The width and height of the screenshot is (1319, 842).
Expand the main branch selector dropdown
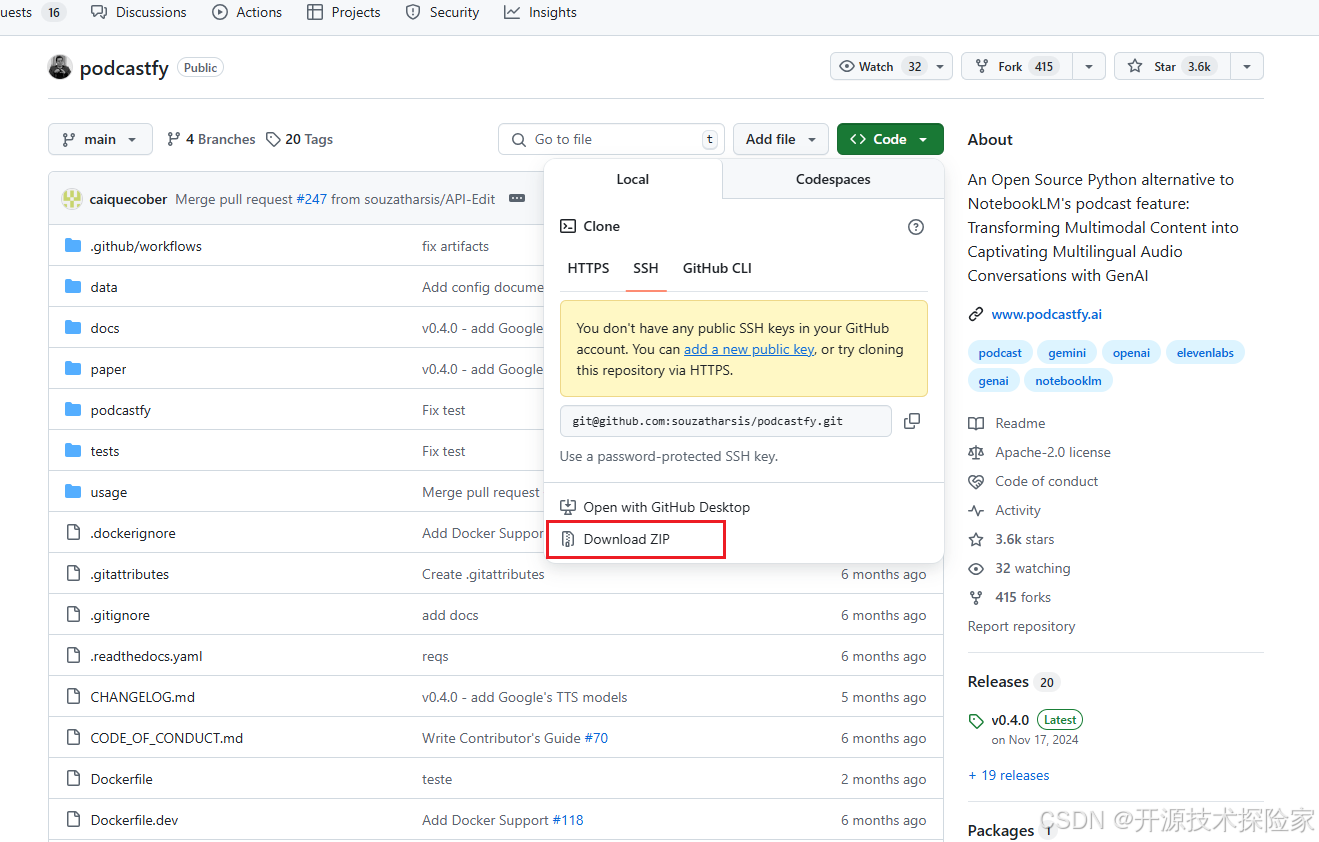click(x=100, y=139)
